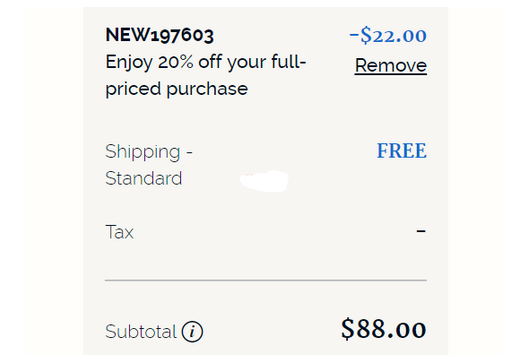Viewport: 506px width, 361px height.
Task: Remove the NEW197603 promo code
Action: click(x=391, y=65)
